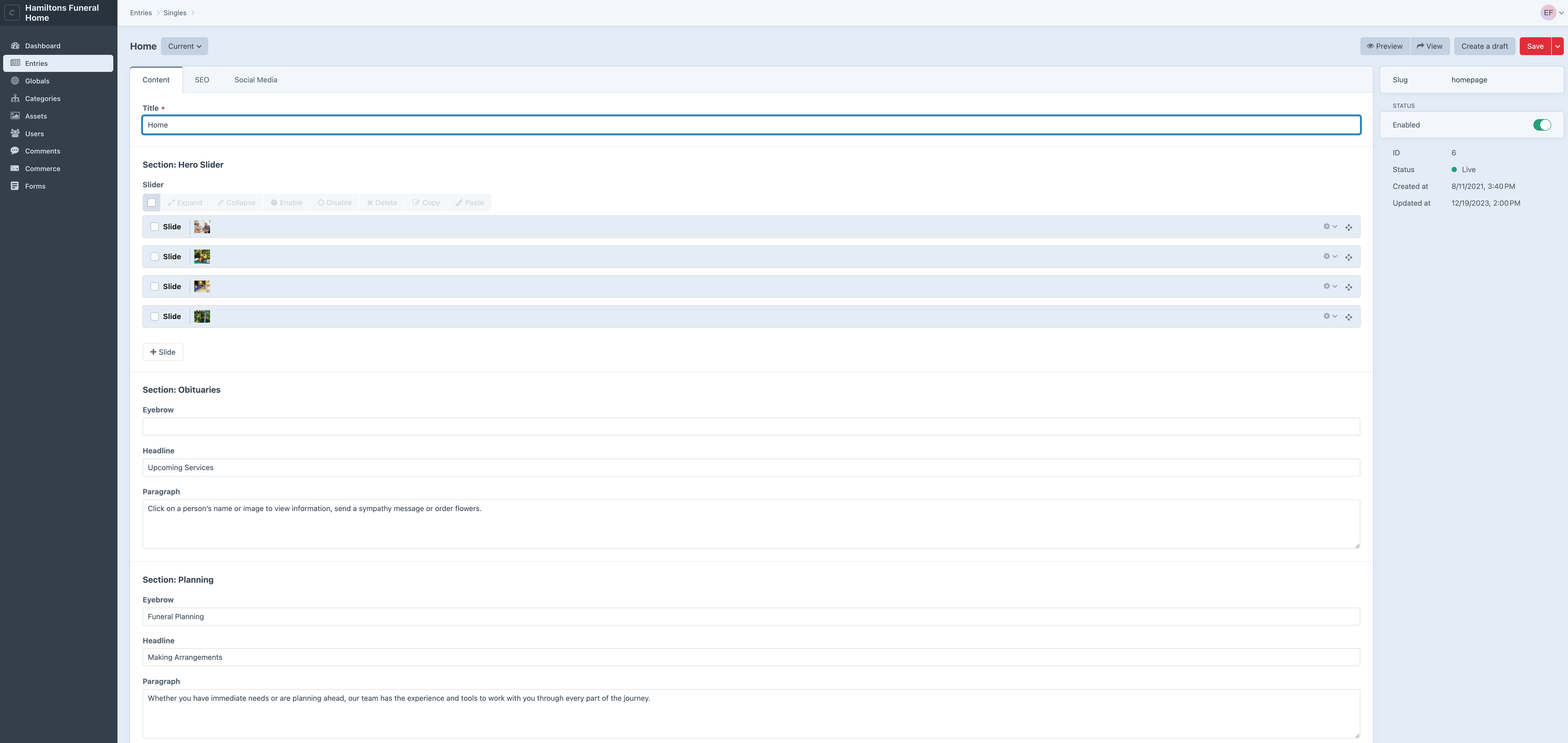This screenshot has width=1568, height=743.
Task: Open third slide's image thumbnail
Action: (x=202, y=286)
